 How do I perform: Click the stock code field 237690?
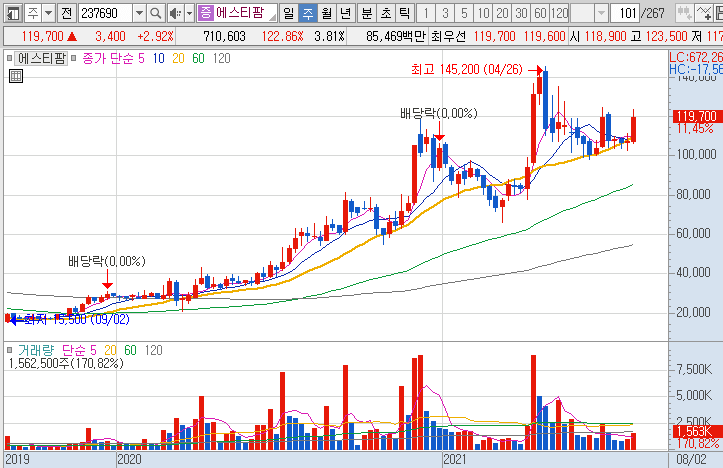point(106,13)
